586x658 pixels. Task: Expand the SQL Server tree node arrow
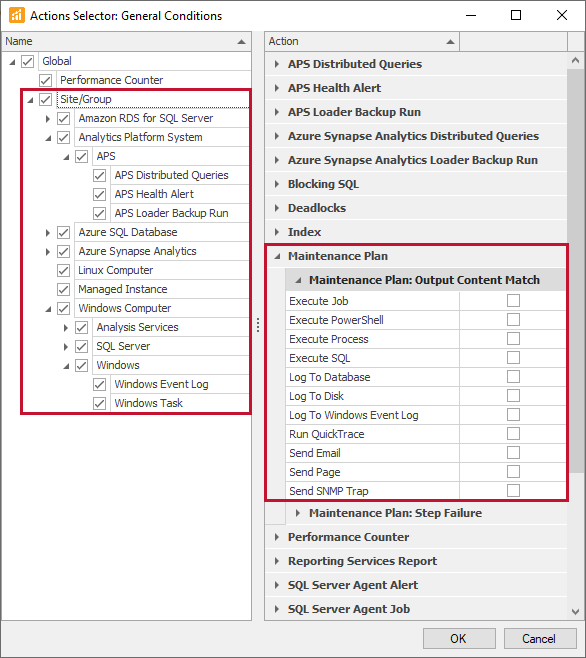66,347
